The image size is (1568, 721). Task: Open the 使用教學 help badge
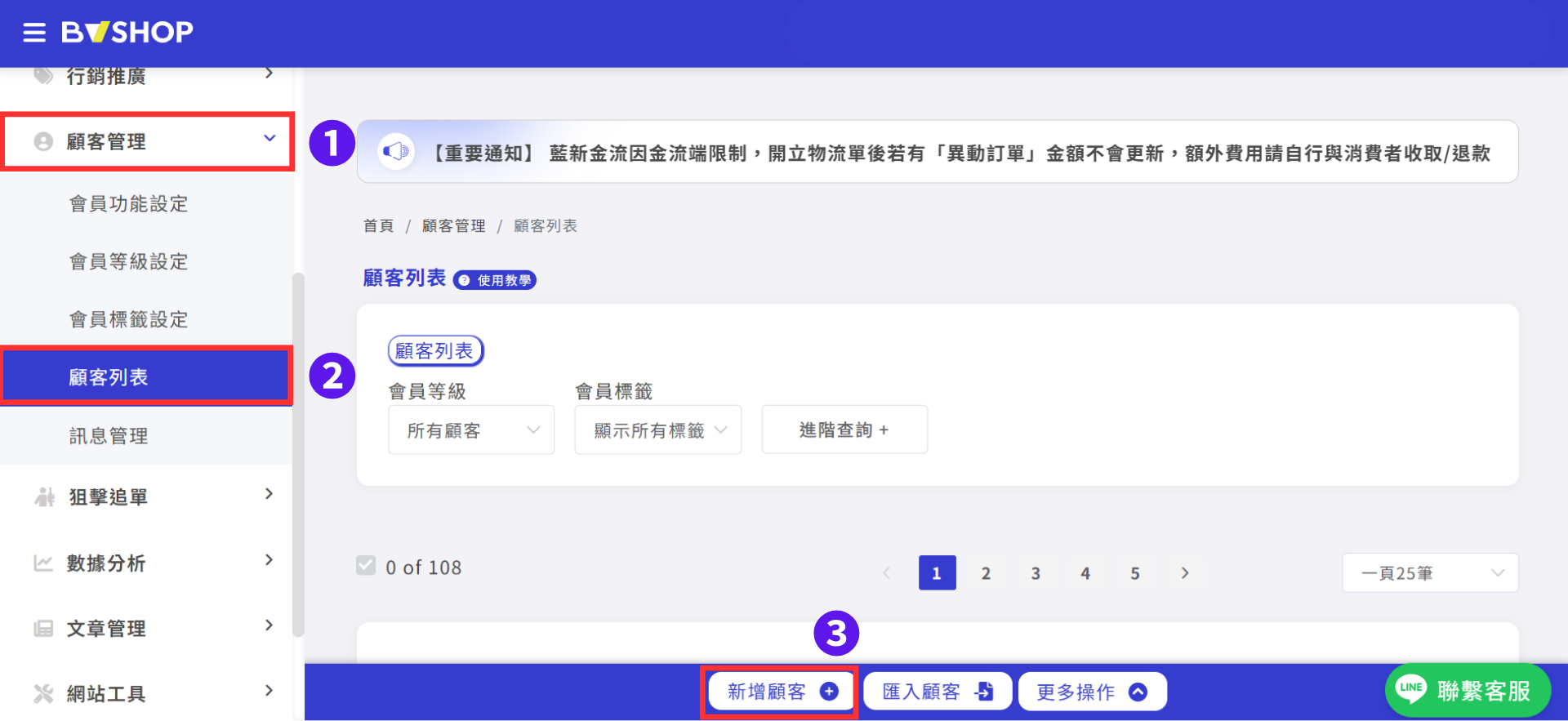(495, 280)
